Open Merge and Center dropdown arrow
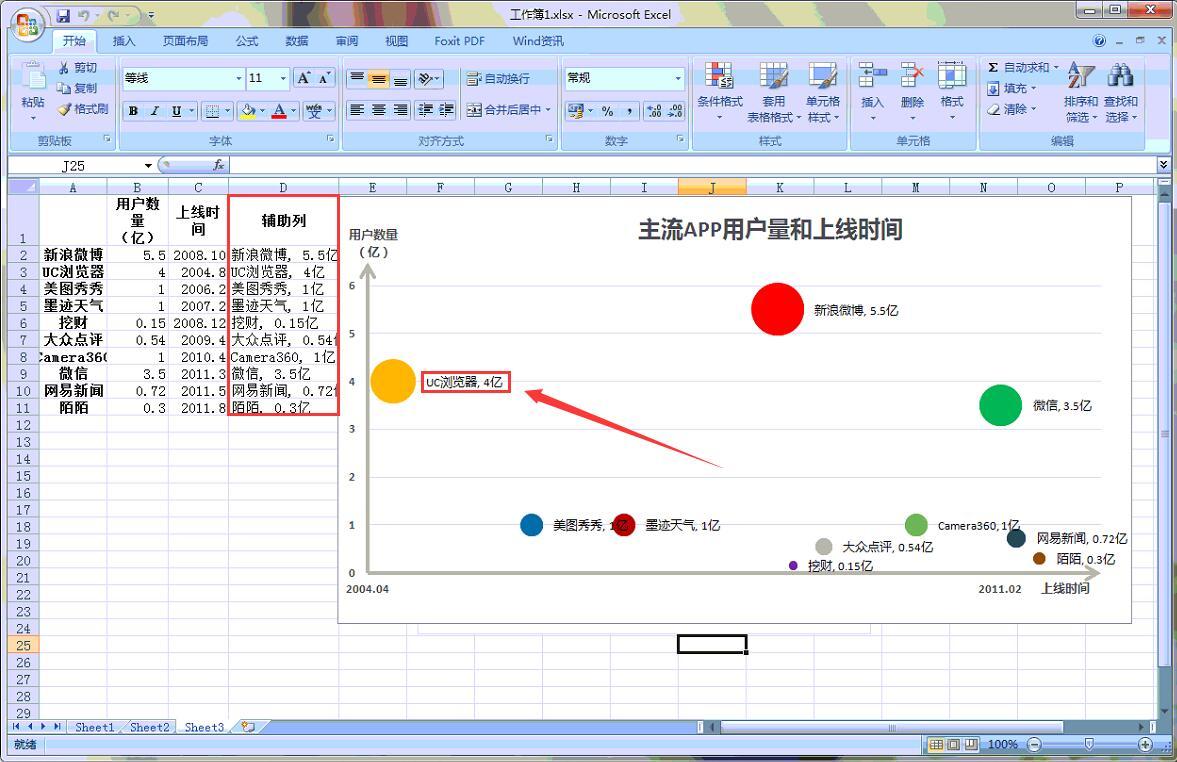 click(548, 110)
